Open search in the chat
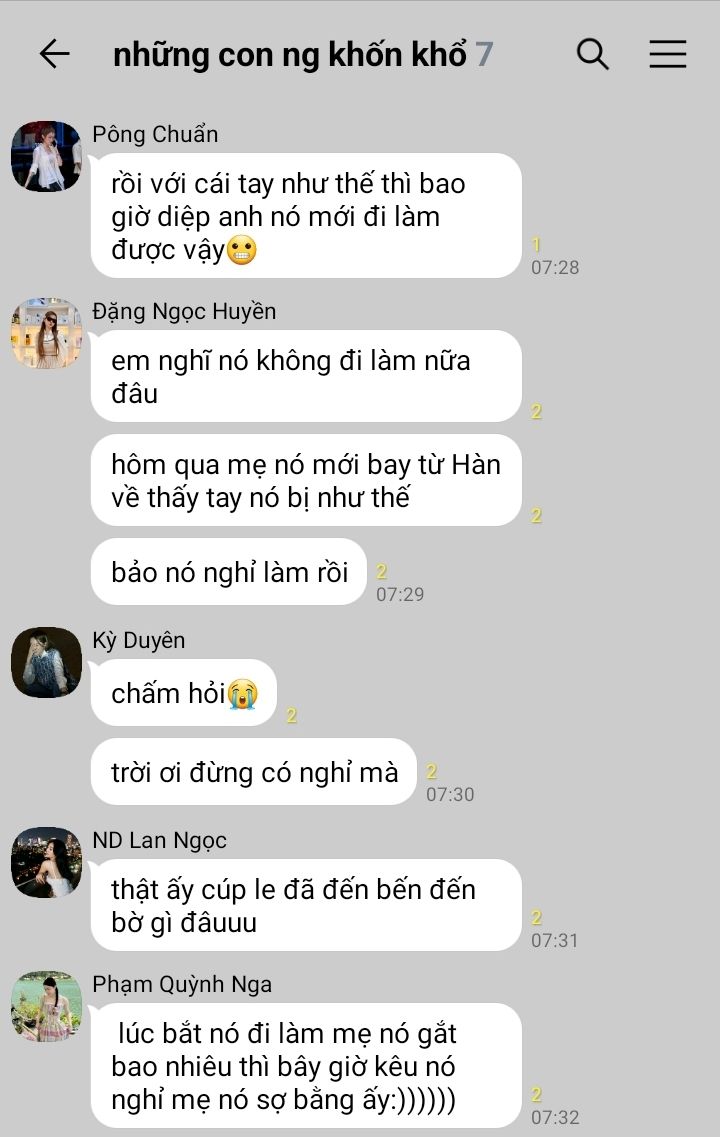 (592, 54)
